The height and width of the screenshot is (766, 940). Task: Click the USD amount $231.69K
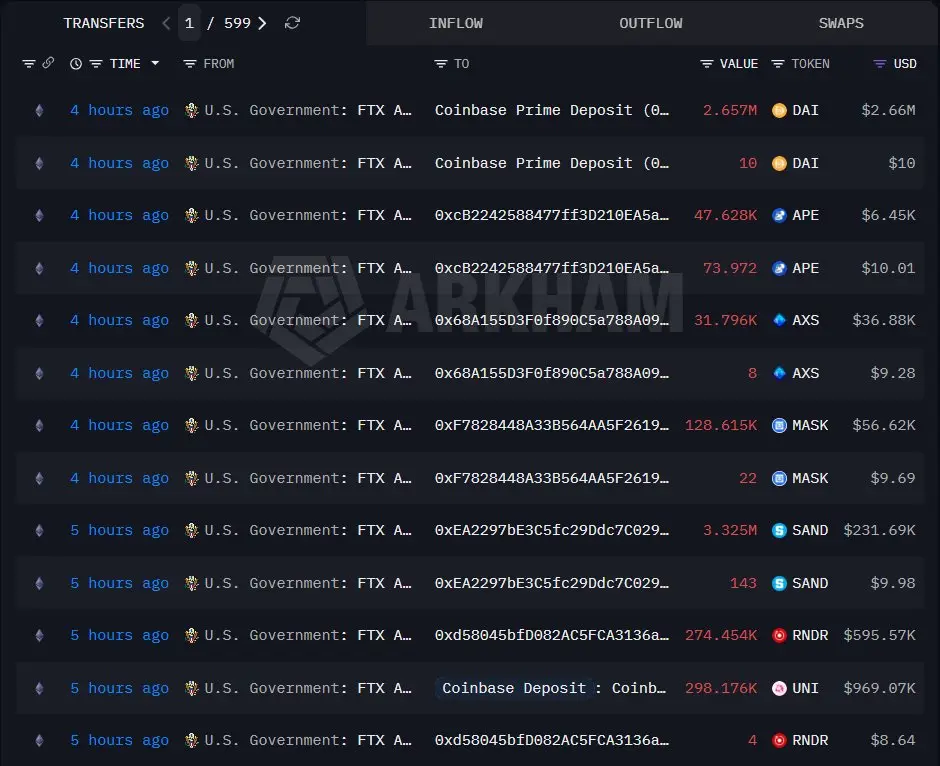(x=879, y=530)
